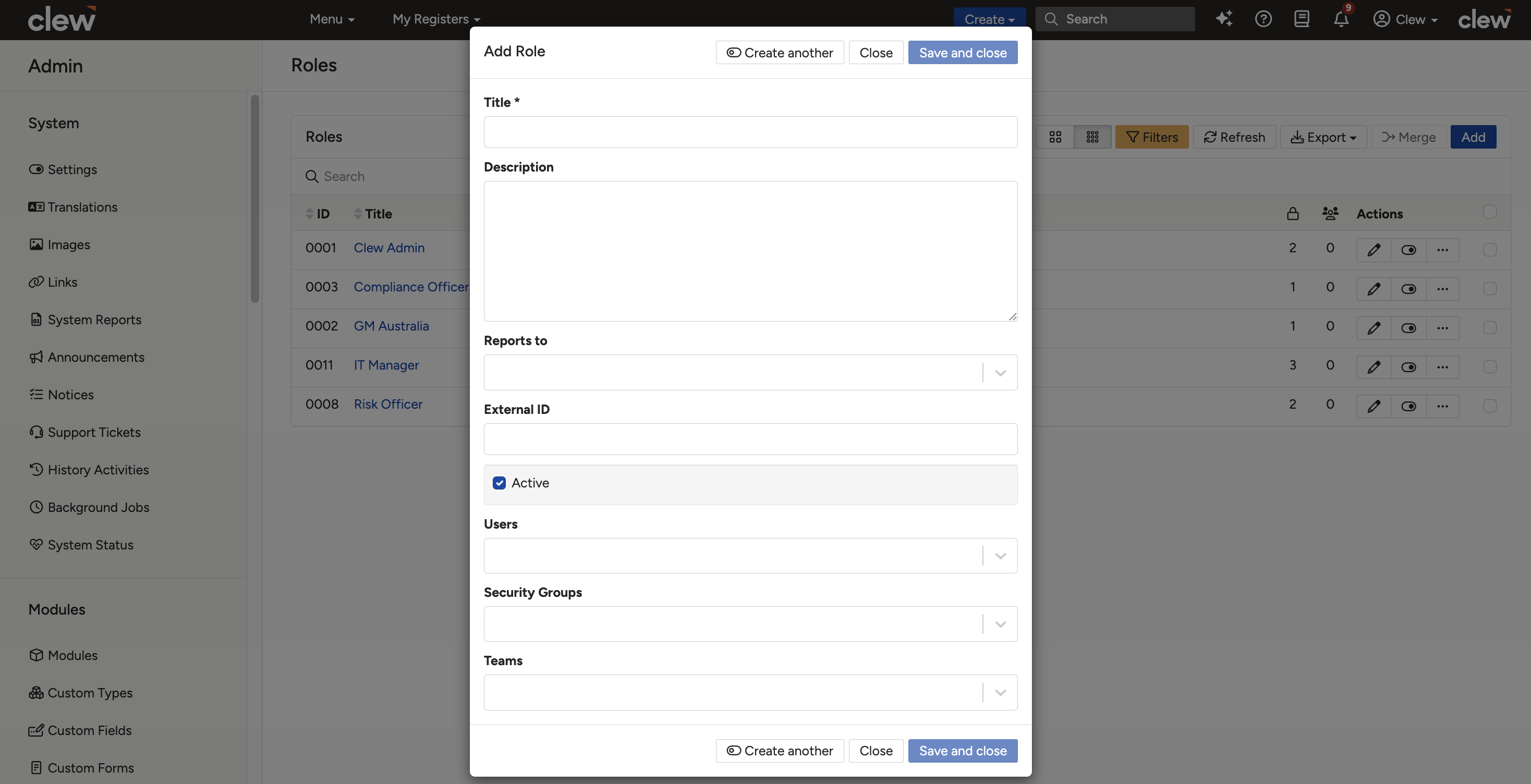This screenshot has height=784, width=1531.
Task: Open more actions for Compliance Officer row
Action: point(1442,289)
